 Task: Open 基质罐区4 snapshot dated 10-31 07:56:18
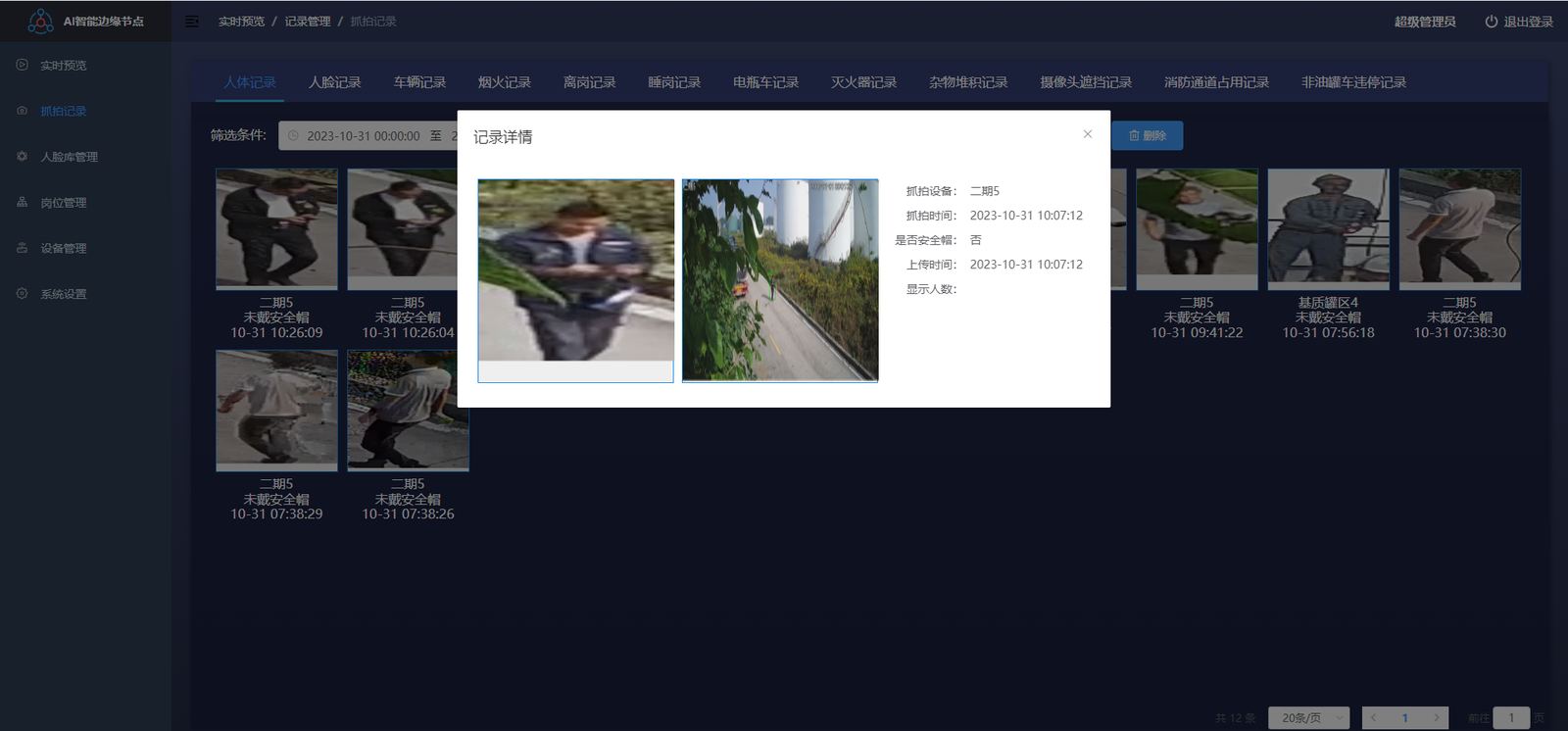point(1328,229)
